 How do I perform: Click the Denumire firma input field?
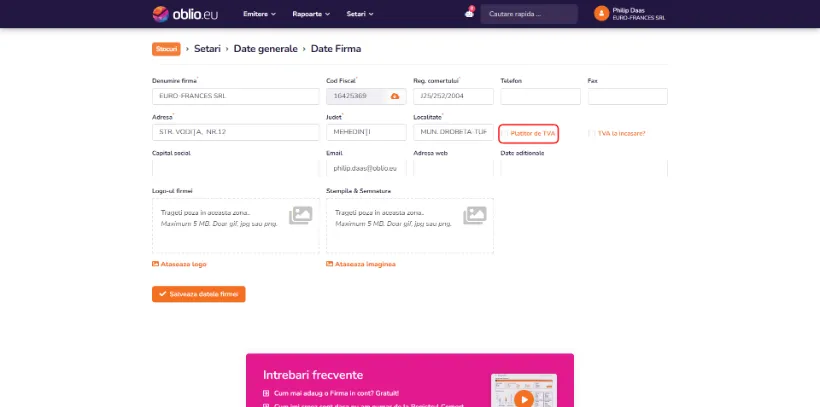[x=236, y=96]
